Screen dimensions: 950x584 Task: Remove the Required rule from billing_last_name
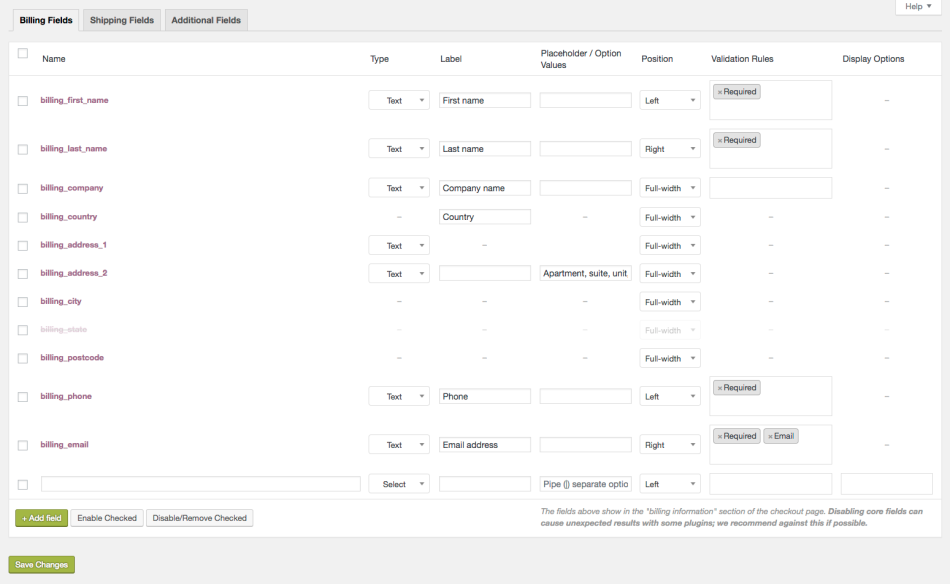pos(720,139)
